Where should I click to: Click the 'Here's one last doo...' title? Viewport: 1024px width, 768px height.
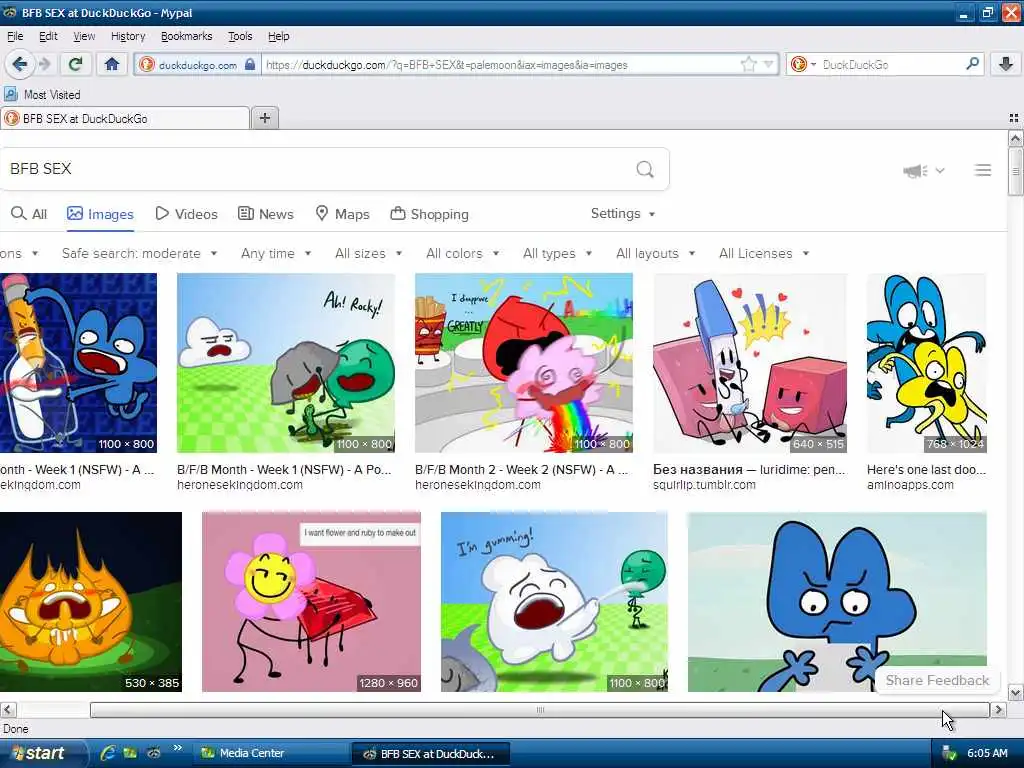pyautogui.click(x=926, y=470)
